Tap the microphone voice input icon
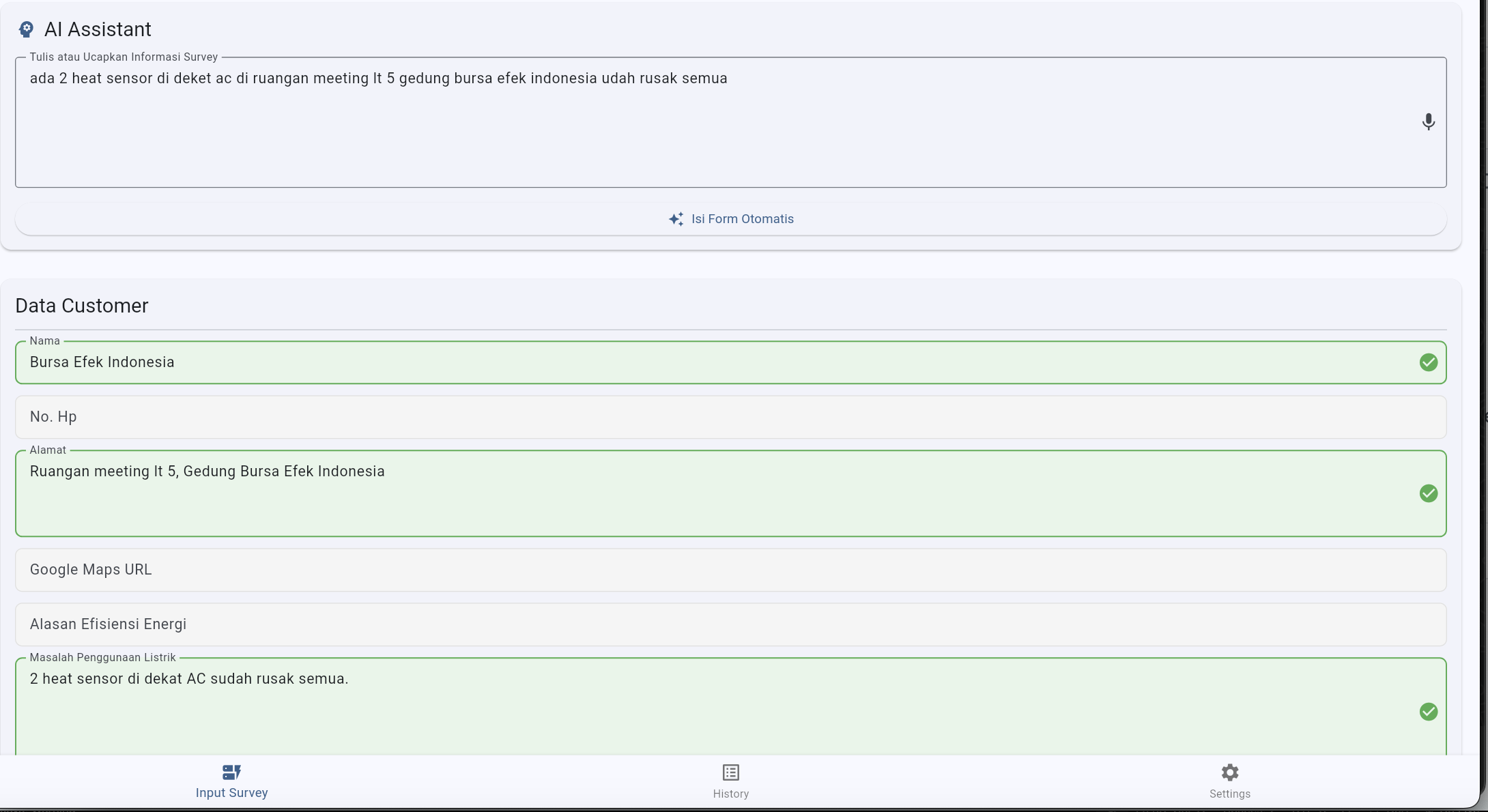This screenshot has width=1488, height=812. tap(1428, 122)
